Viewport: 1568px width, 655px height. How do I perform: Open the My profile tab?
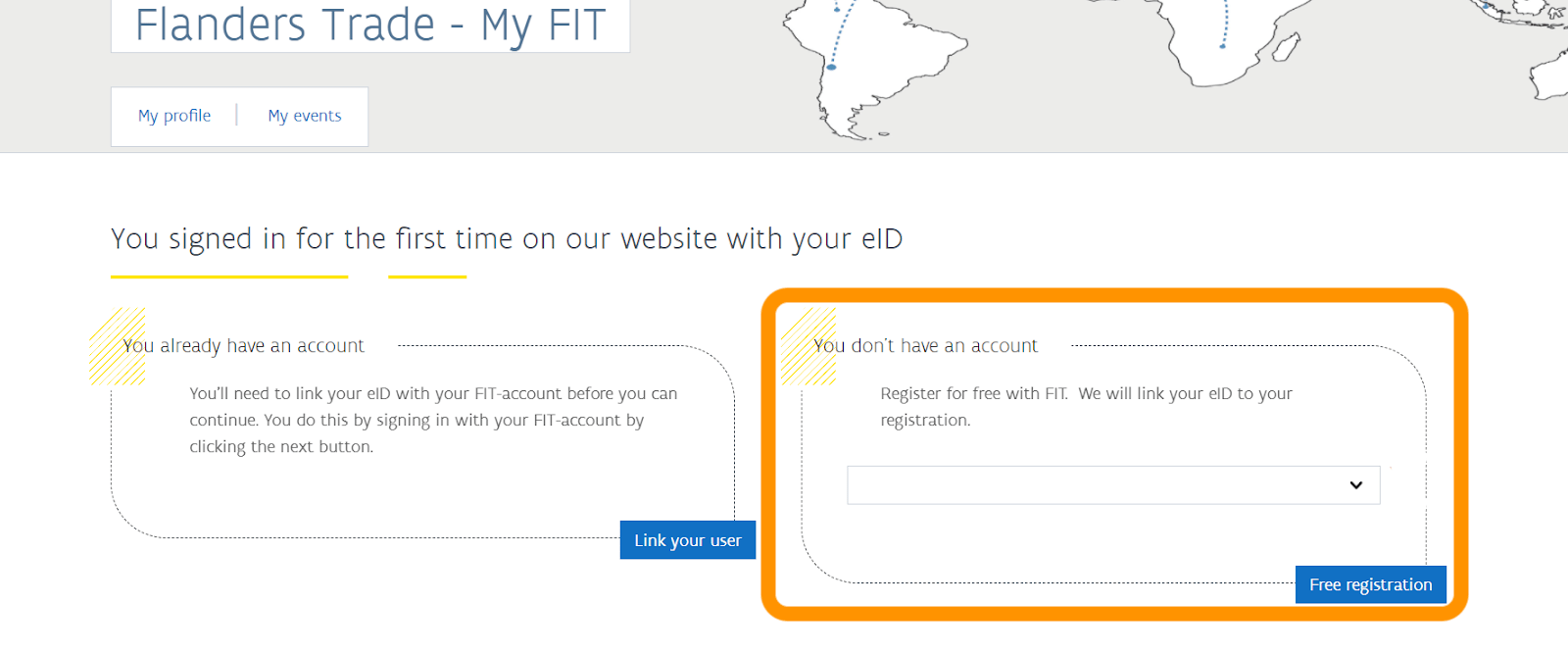[x=174, y=116]
